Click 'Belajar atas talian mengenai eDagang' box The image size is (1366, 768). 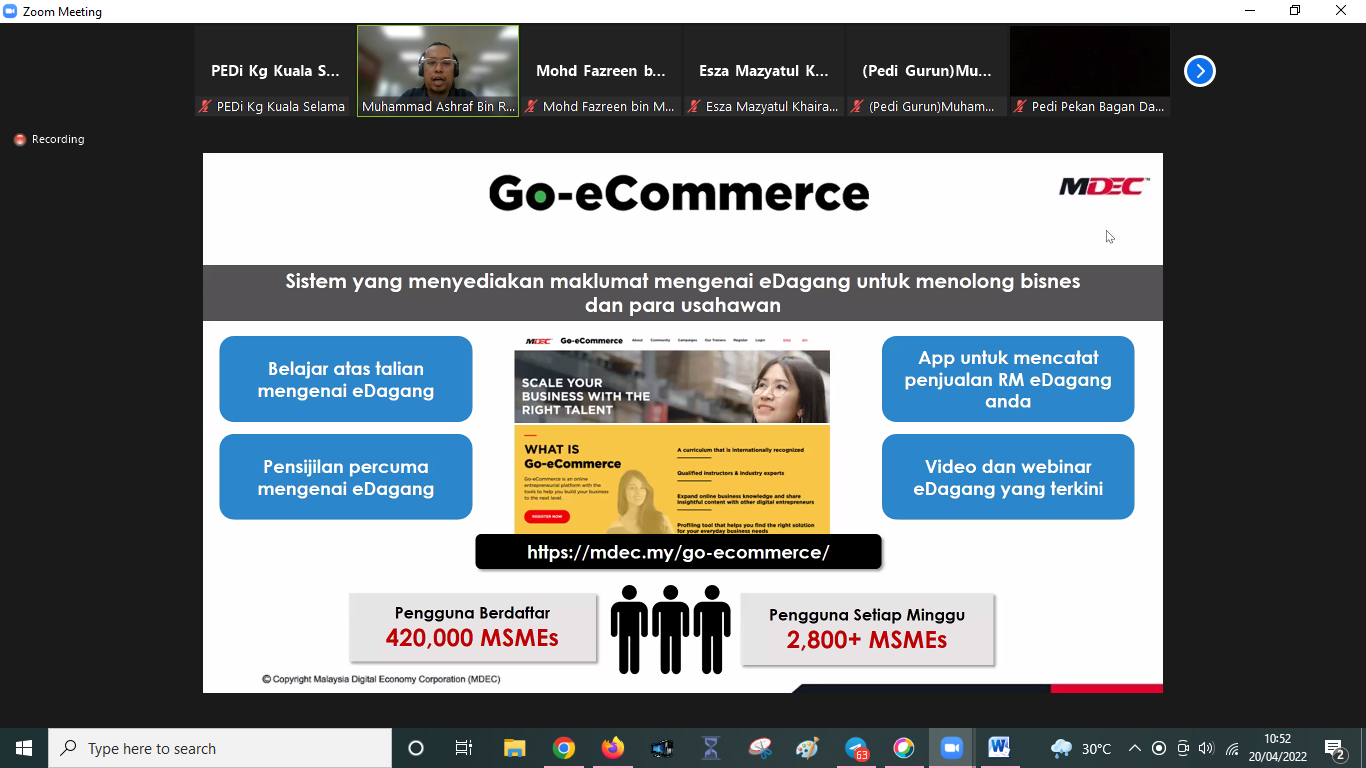pos(346,379)
